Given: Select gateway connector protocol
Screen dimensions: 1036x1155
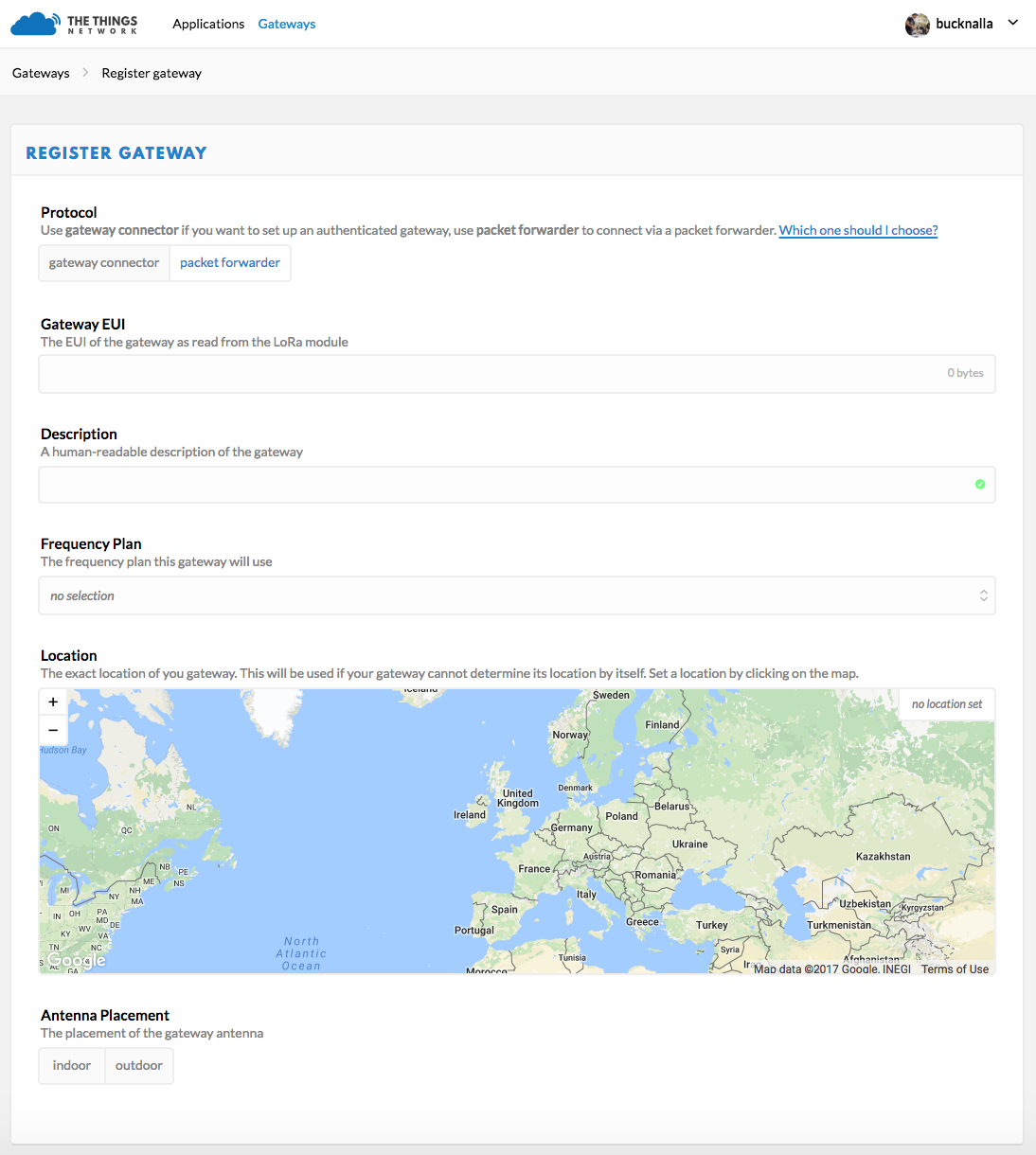Looking at the screenshot, I should [104, 263].
